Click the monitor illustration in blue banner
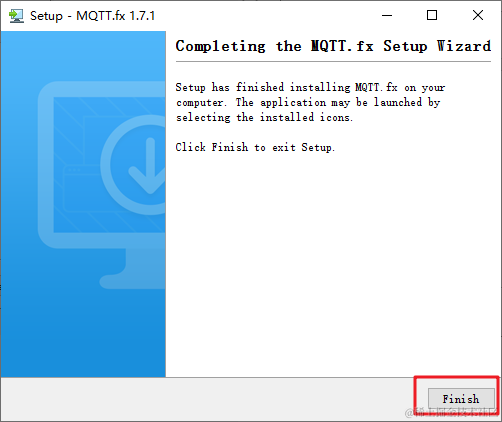 (102, 185)
